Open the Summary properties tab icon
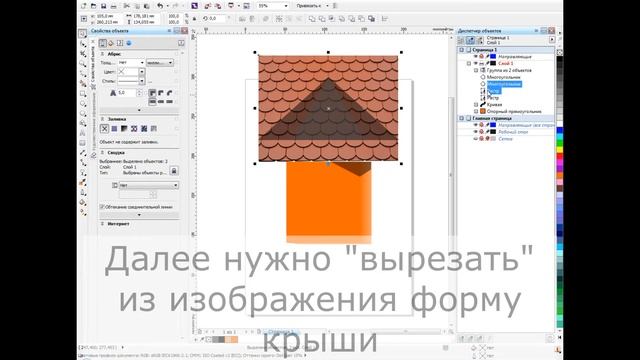Screen dimensions: 640x360 [120, 43]
